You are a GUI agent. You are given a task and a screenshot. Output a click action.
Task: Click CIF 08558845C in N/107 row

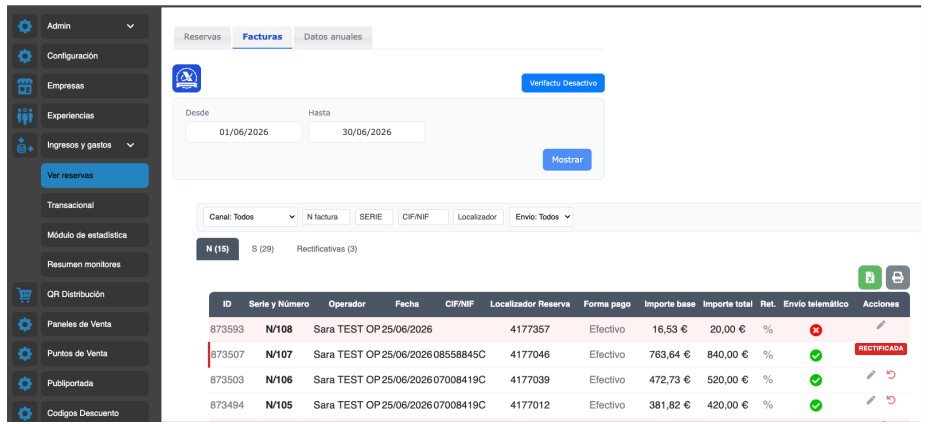tap(459, 355)
